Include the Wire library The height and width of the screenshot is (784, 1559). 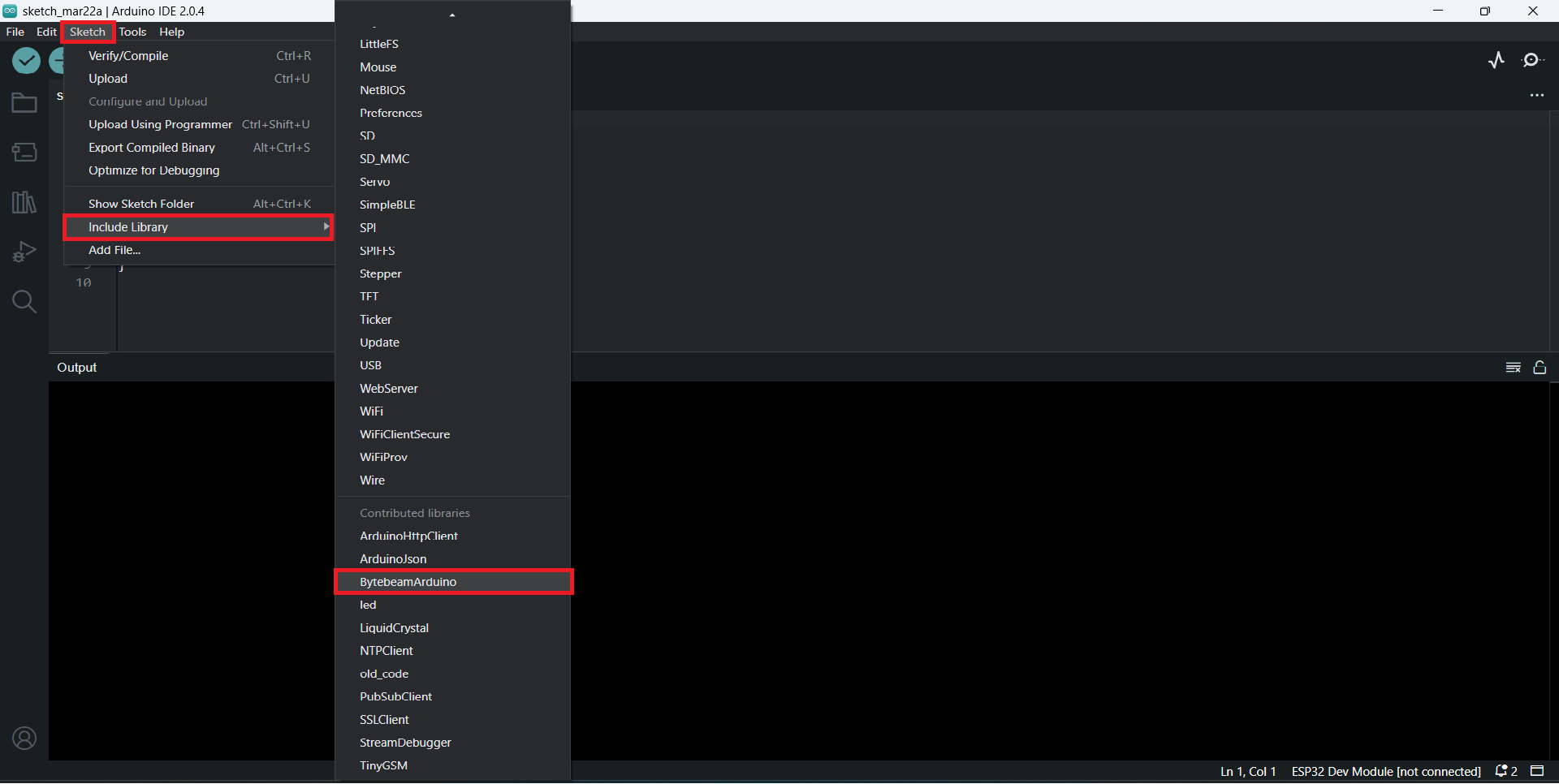point(453,480)
